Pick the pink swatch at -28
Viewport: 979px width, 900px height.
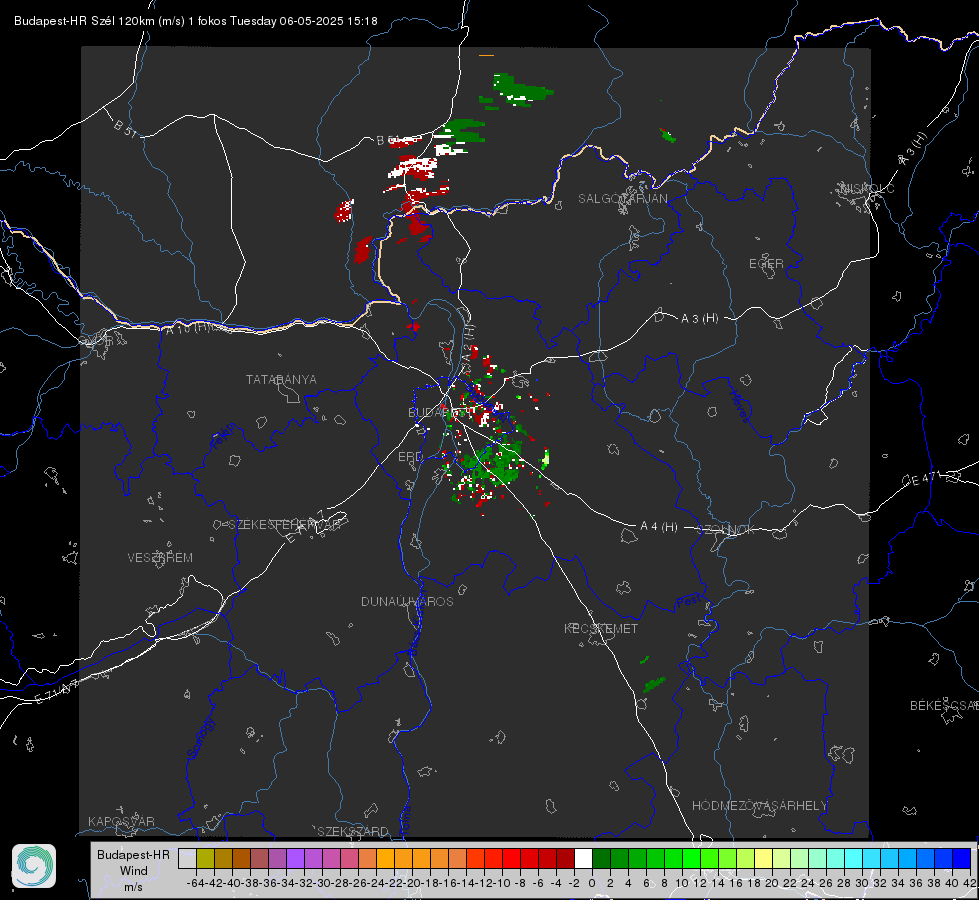[x=349, y=858]
